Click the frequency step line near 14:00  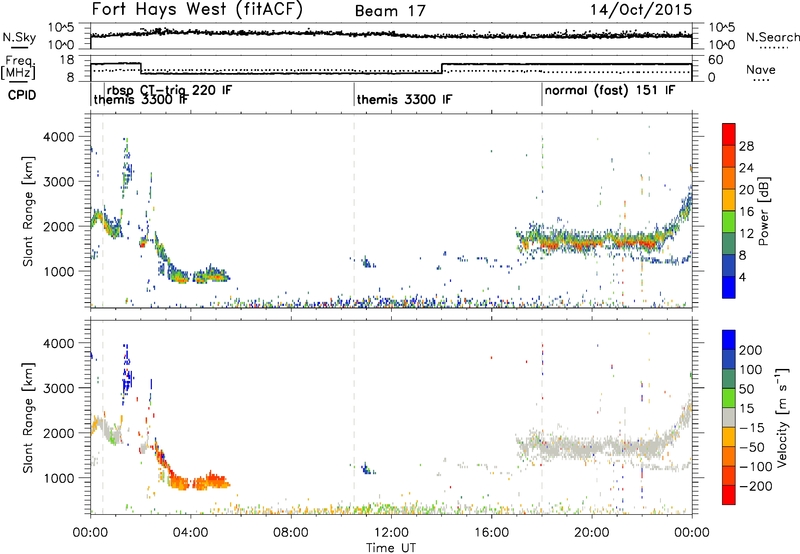tap(442, 68)
